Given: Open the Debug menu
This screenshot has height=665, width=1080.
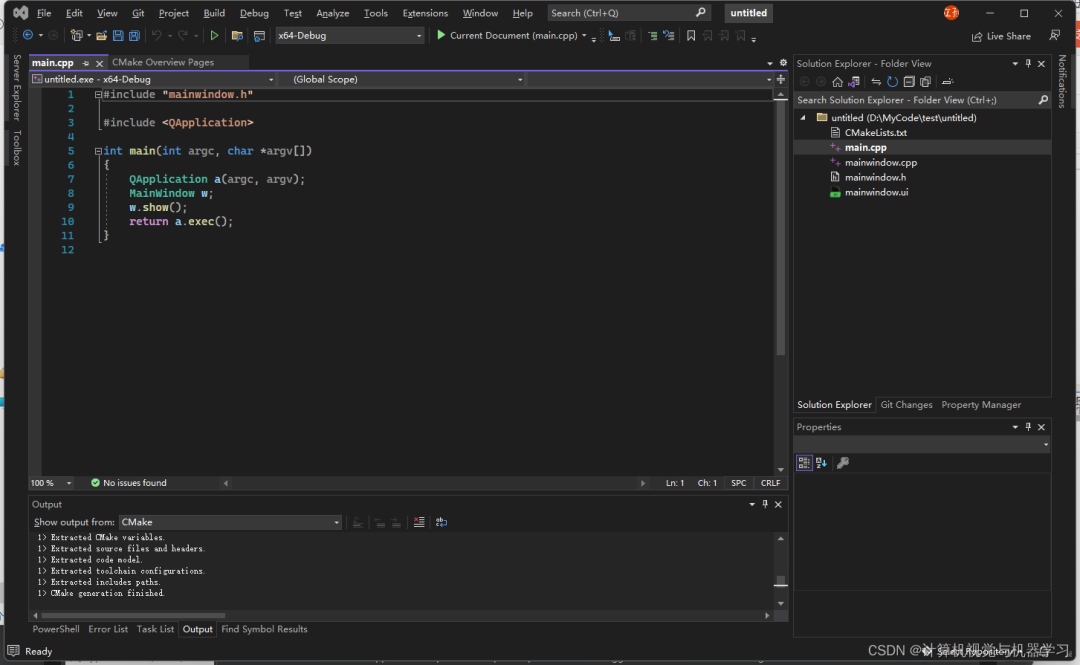Looking at the screenshot, I should [254, 13].
